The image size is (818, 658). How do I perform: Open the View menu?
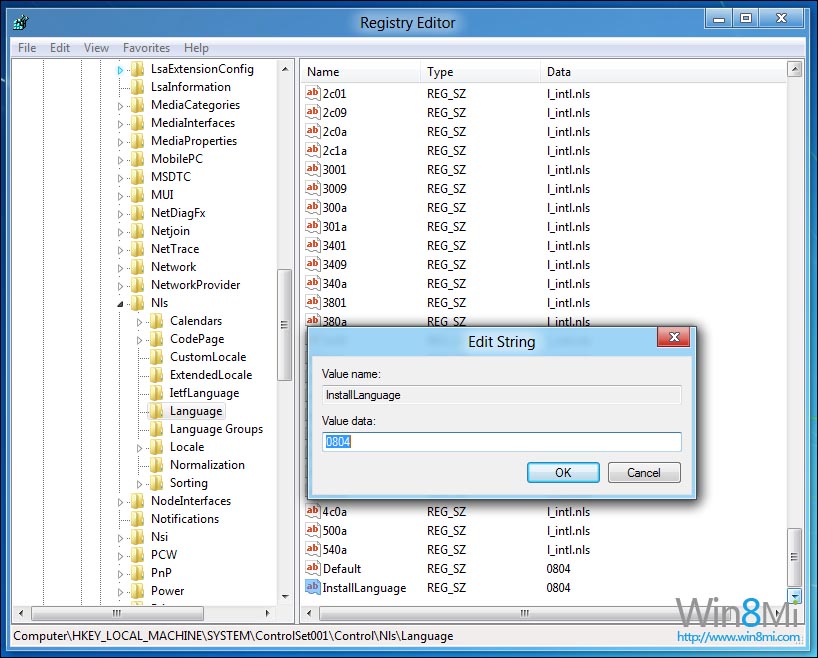coord(96,48)
